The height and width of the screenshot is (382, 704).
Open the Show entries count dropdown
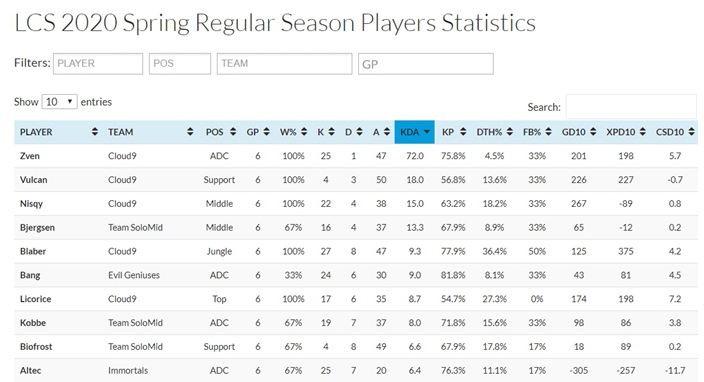[59, 102]
